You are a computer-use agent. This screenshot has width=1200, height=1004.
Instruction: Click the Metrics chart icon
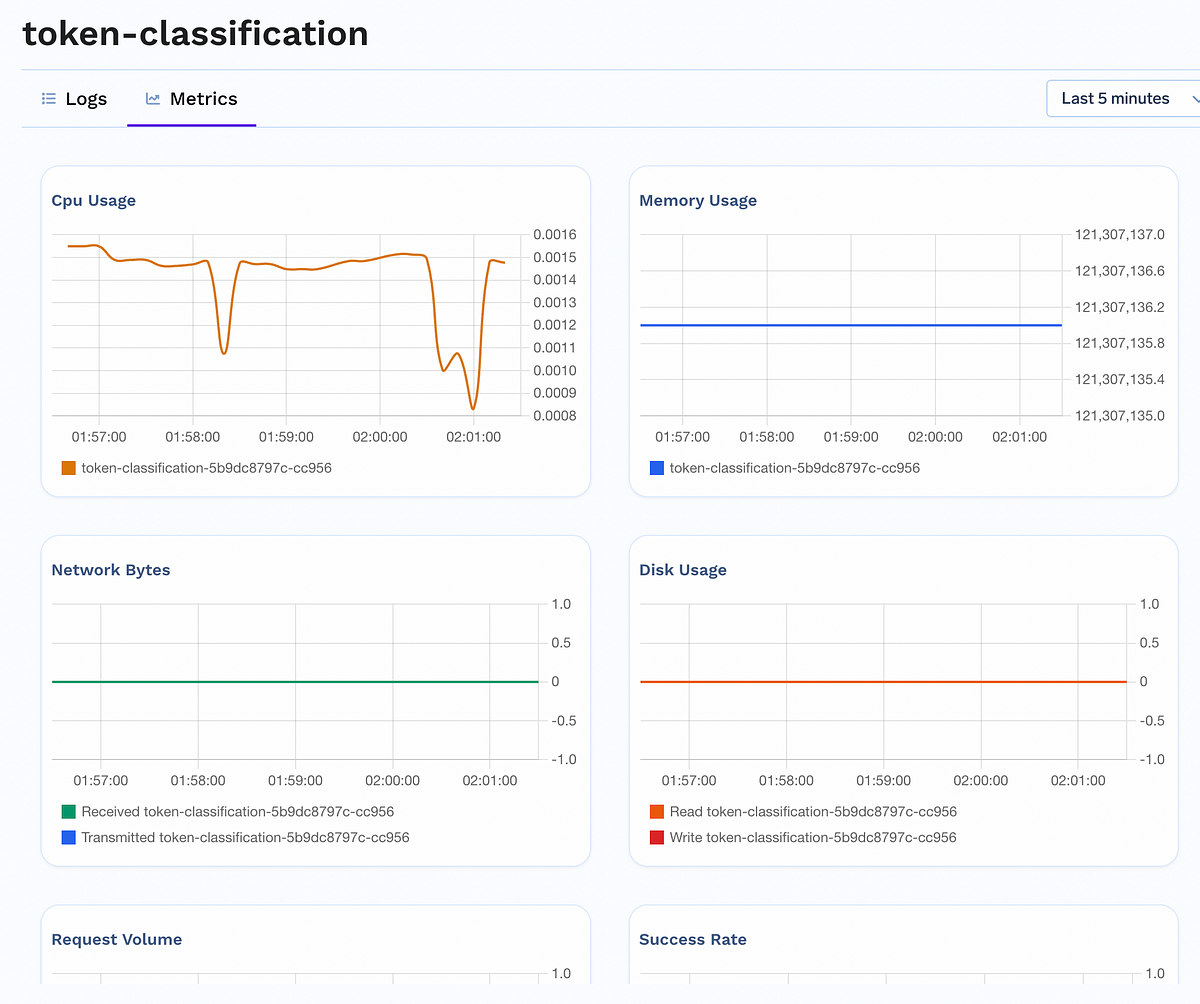pyautogui.click(x=153, y=99)
